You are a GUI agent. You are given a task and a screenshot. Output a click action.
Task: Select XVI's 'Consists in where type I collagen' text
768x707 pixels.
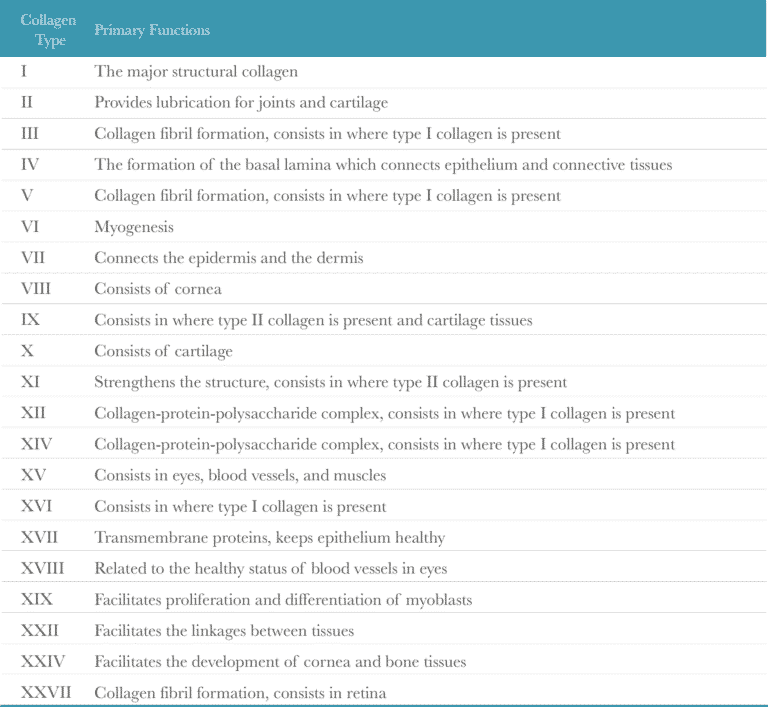coord(206,506)
